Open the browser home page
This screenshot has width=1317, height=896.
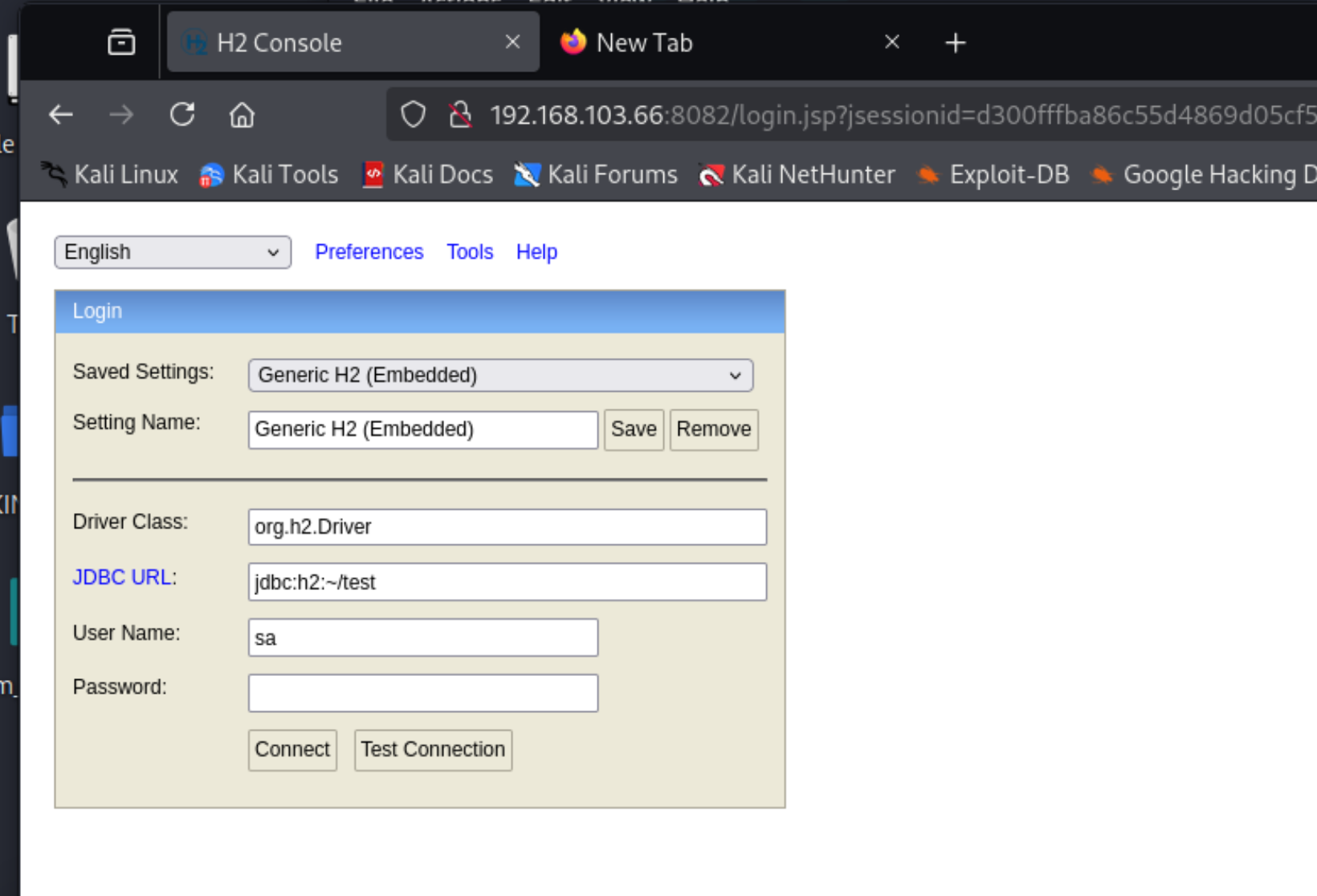coord(242,115)
